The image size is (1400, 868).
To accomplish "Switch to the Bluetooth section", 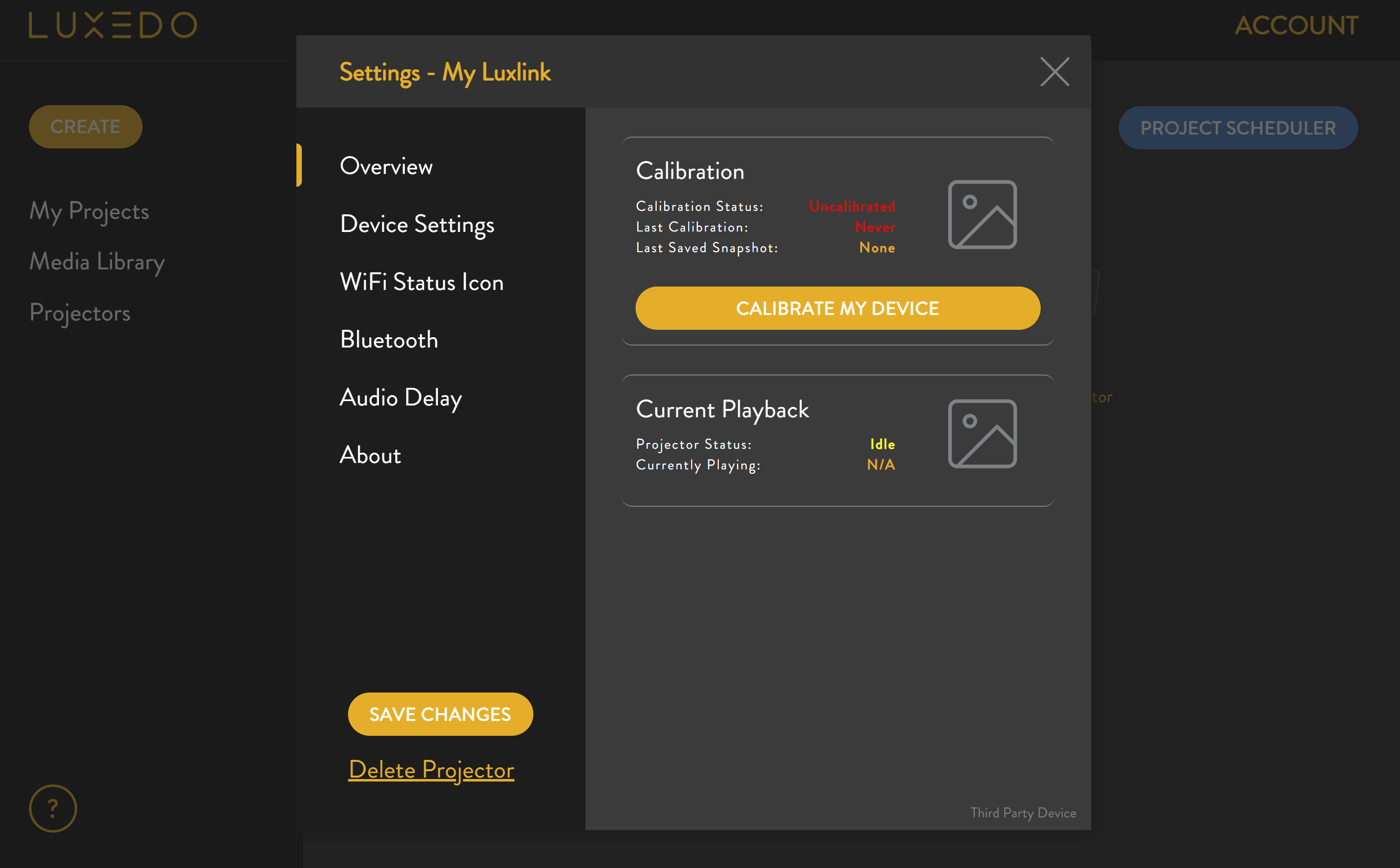I will click(389, 340).
